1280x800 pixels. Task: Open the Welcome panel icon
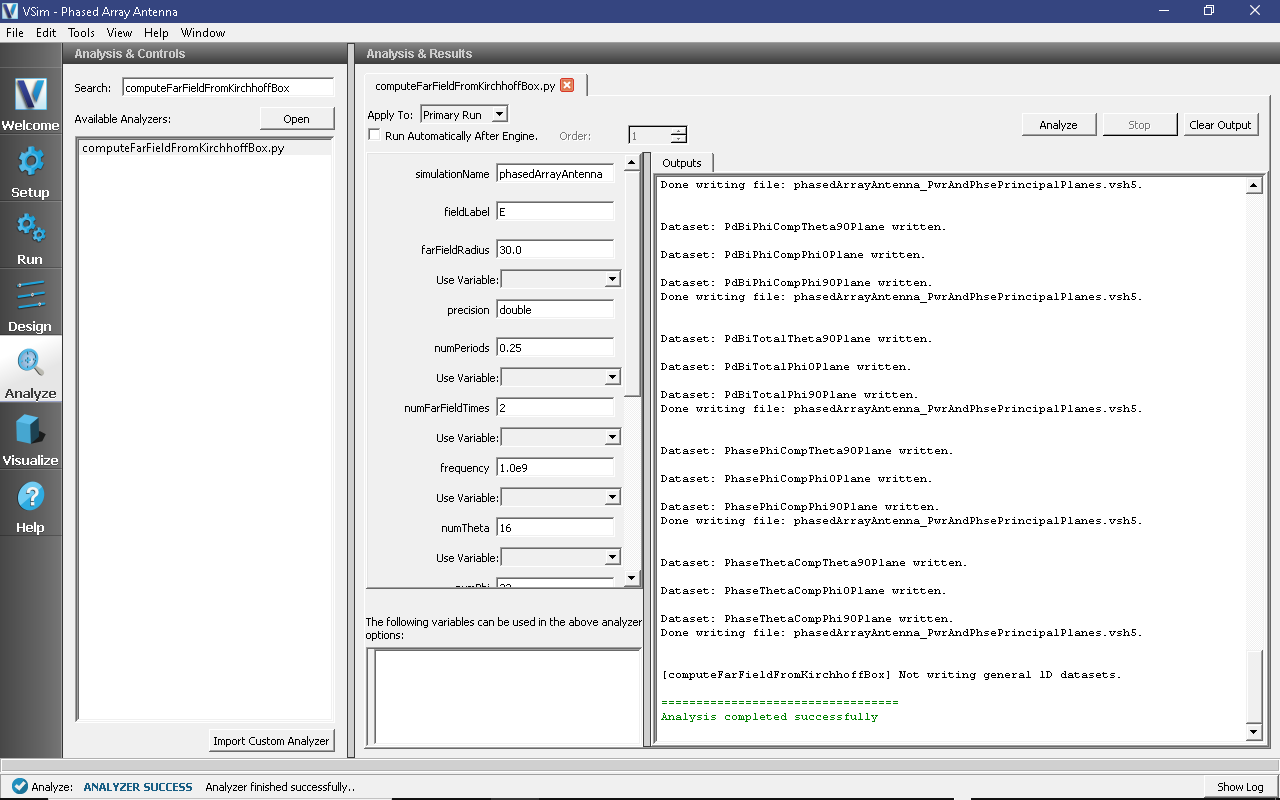point(31,94)
